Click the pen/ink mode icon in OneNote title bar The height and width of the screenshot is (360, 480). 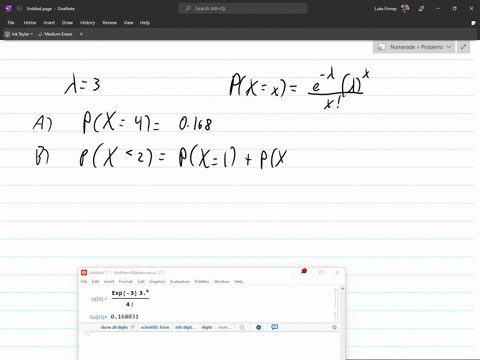tap(421, 9)
